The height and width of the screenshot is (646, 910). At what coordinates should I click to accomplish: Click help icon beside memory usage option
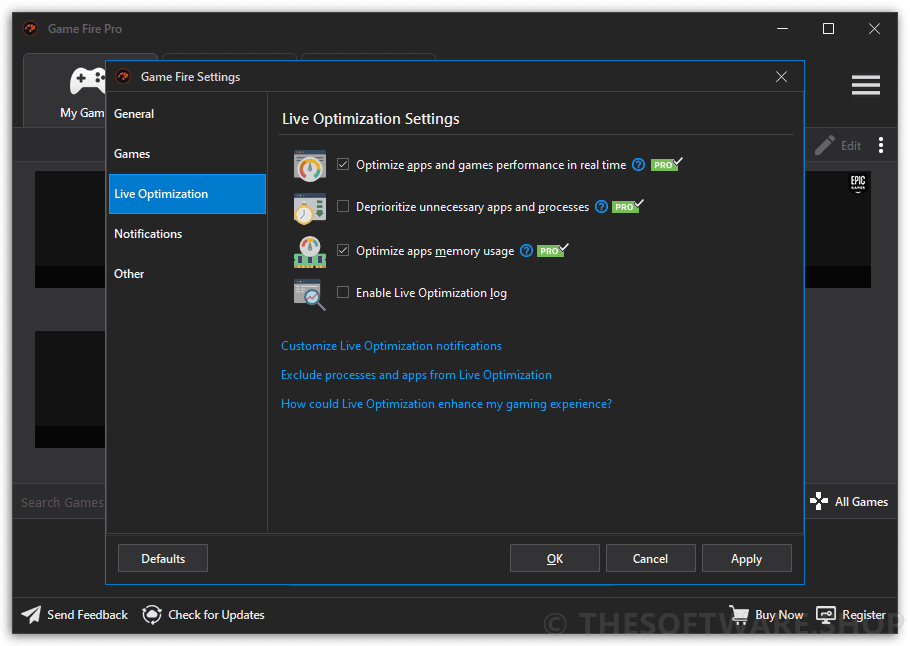pyautogui.click(x=526, y=251)
